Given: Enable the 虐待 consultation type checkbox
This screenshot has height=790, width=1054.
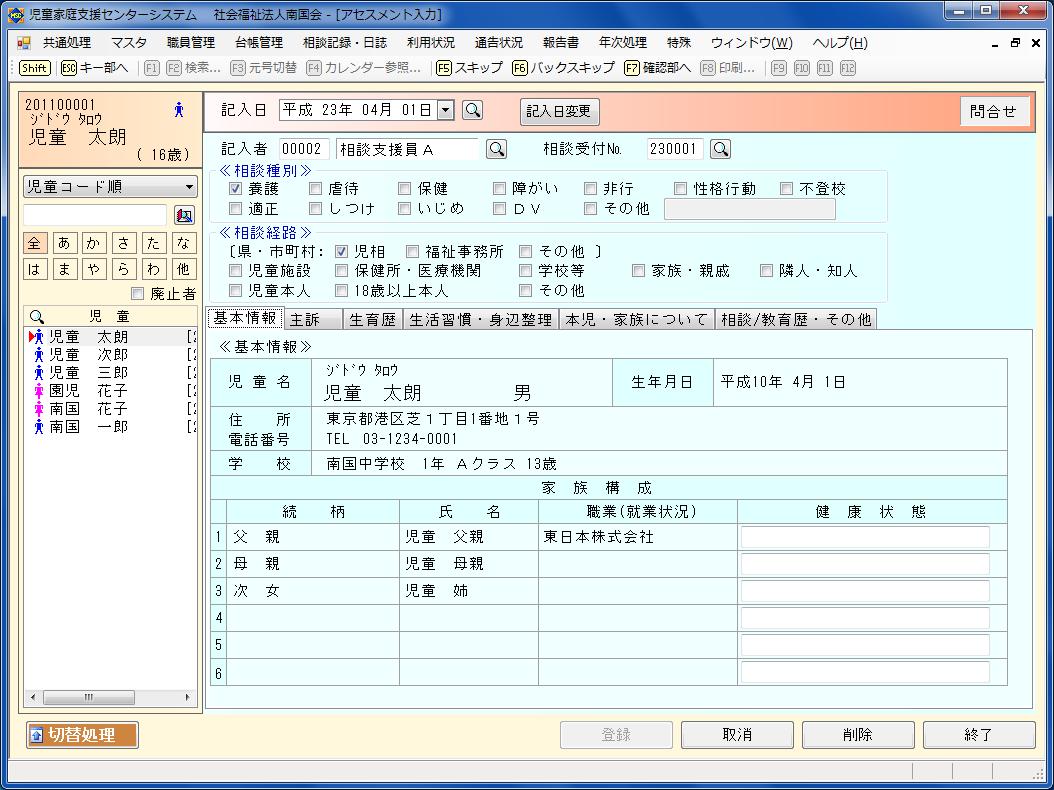Looking at the screenshot, I should pos(315,188).
